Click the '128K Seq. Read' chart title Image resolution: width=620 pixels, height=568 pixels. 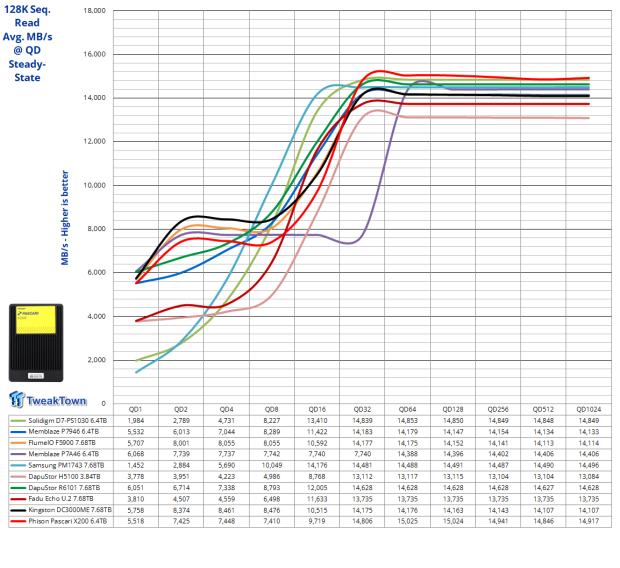(27, 16)
